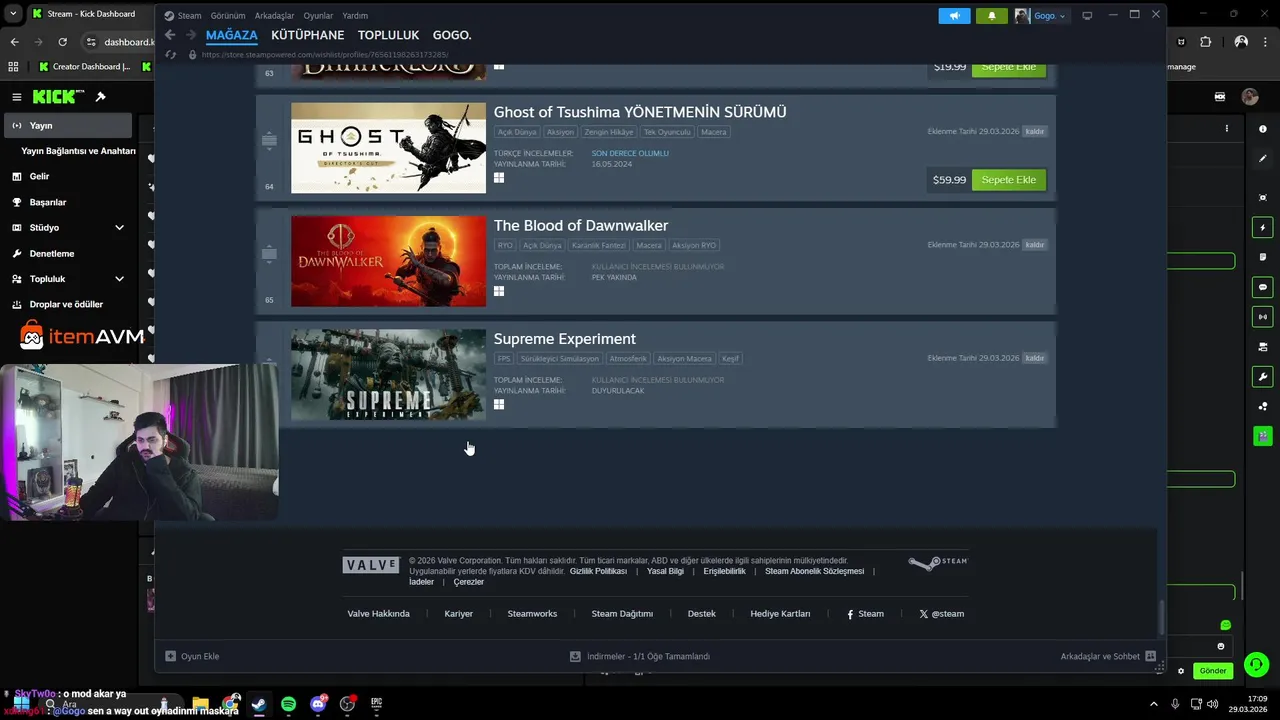1280x720 pixels.
Task: Open Gizlilik Politikası link
Action: click(x=598, y=571)
